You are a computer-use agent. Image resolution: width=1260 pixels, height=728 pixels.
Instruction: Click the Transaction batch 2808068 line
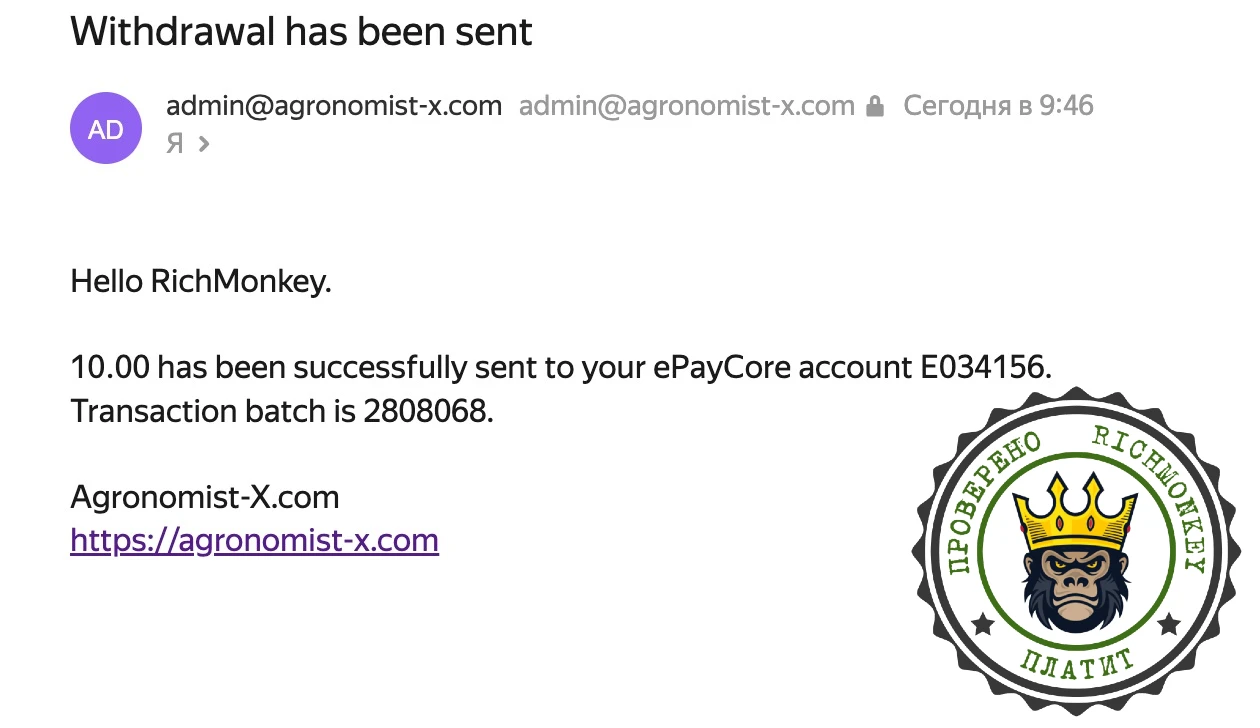click(282, 411)
